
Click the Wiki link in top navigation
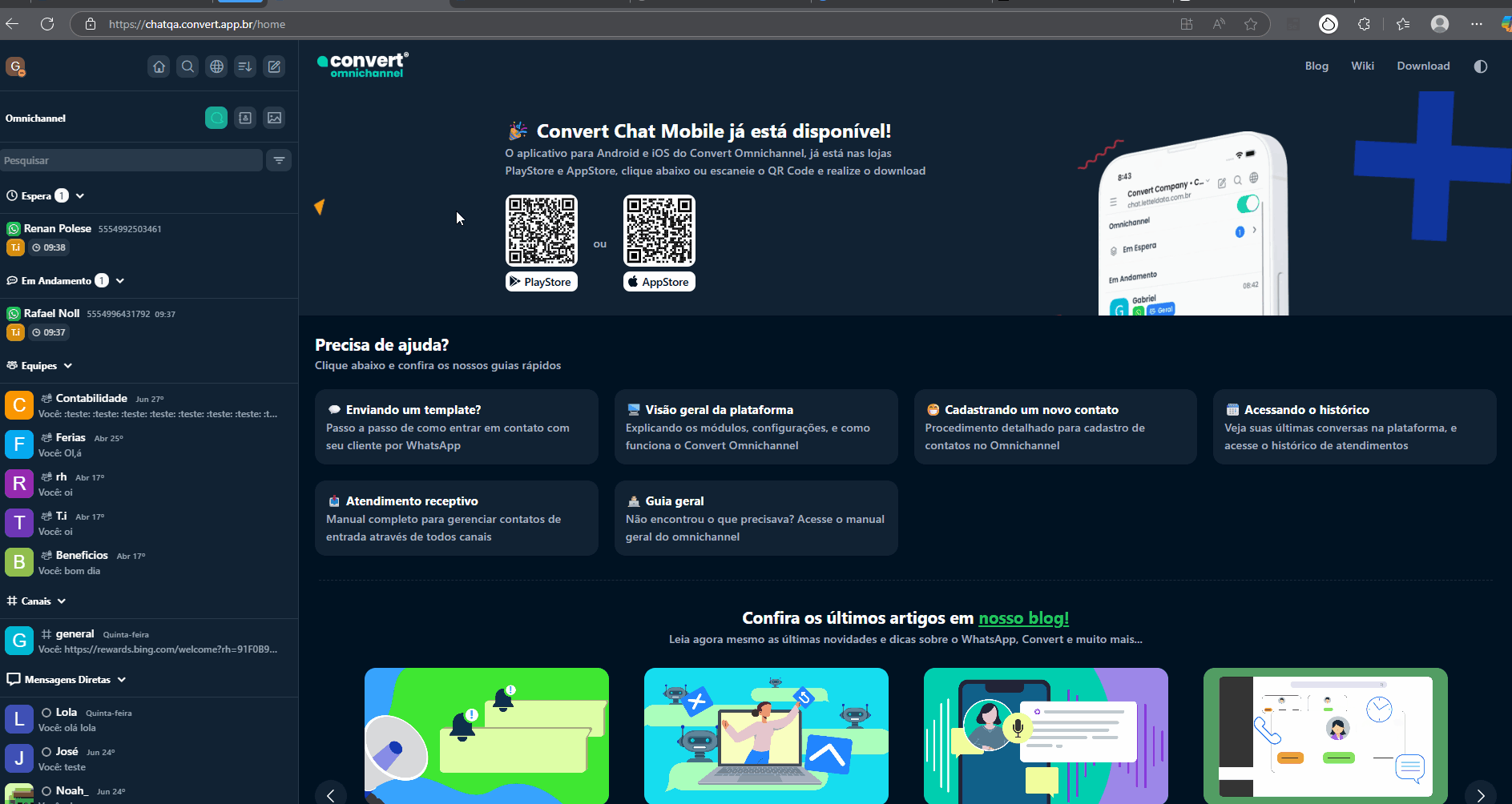click(x=1362, y=66)
